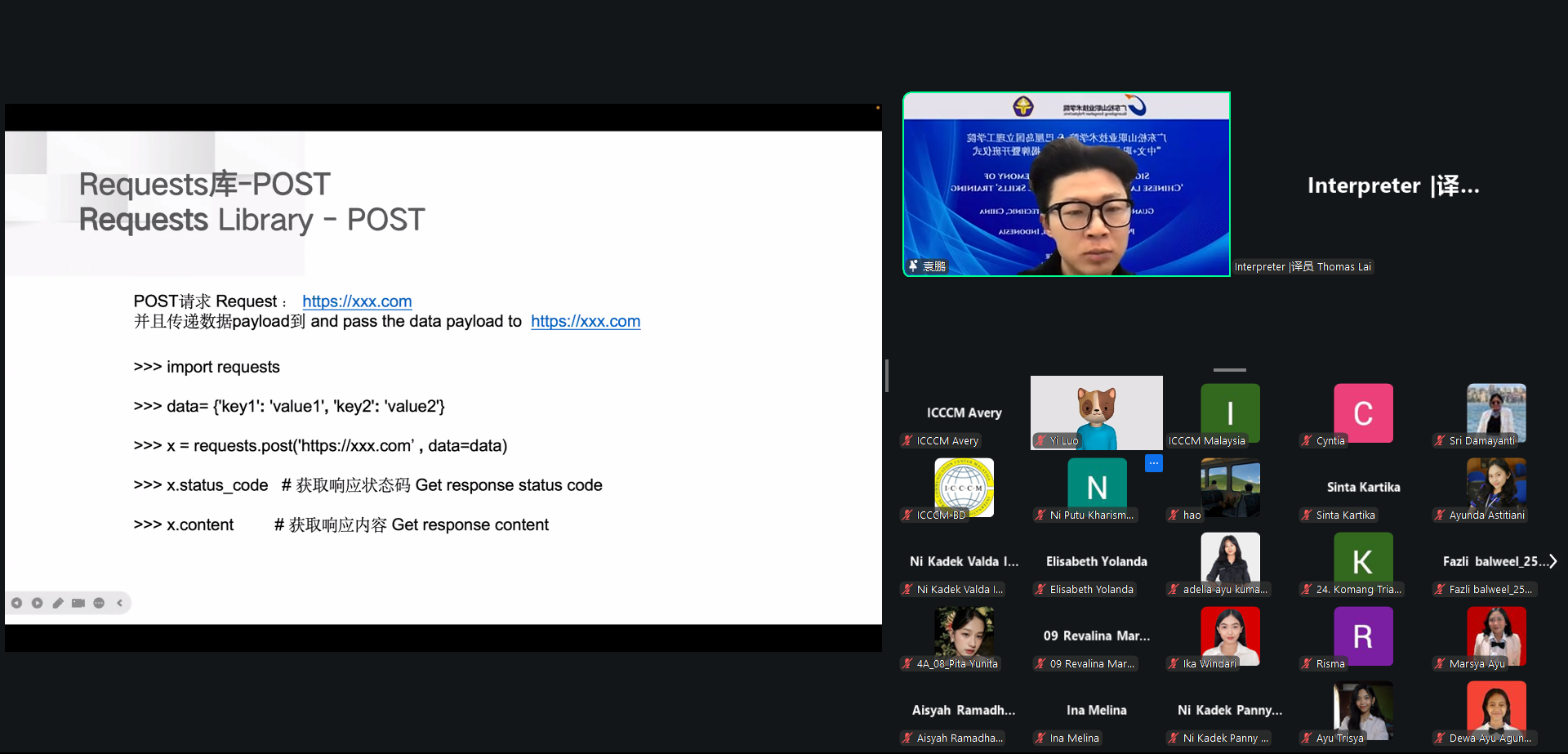
Task: Click muted mic icon beside Risma
Action: tap(1307, 664)
